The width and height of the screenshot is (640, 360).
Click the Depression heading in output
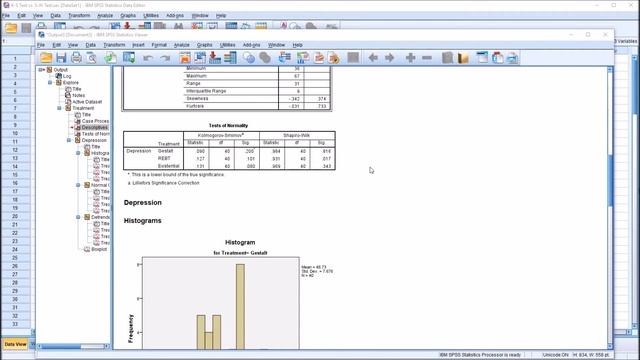142,202
